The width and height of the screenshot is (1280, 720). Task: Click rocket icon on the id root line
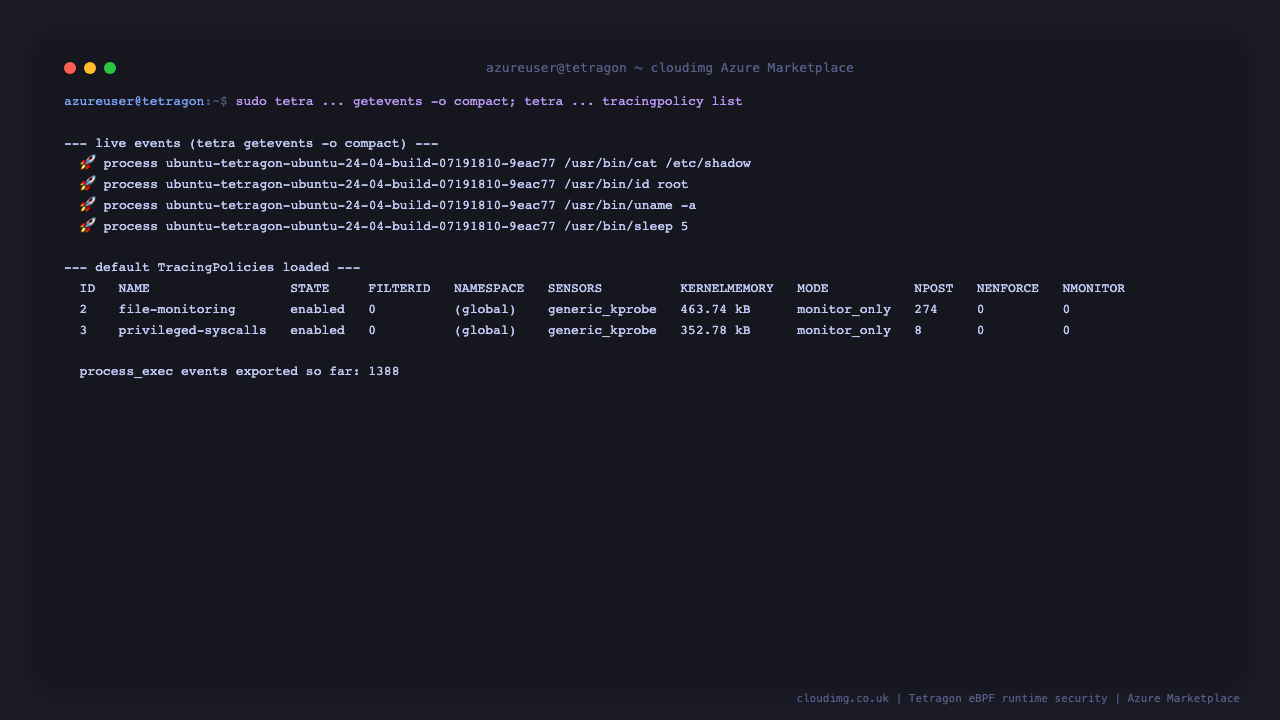(x=88, y=184)
